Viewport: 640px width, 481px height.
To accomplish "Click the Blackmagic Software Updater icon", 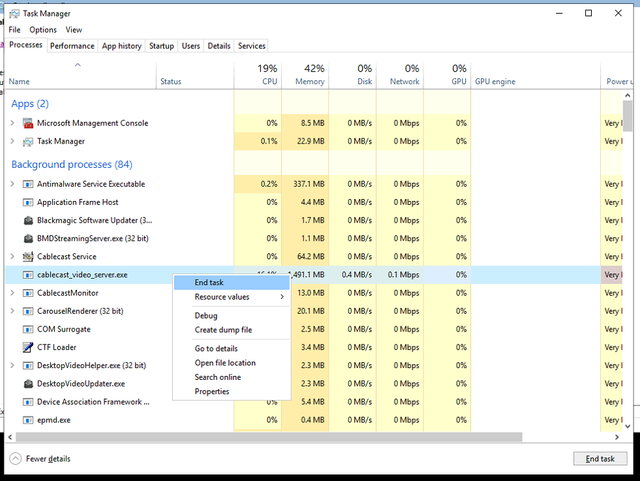I will coord(28,220).
